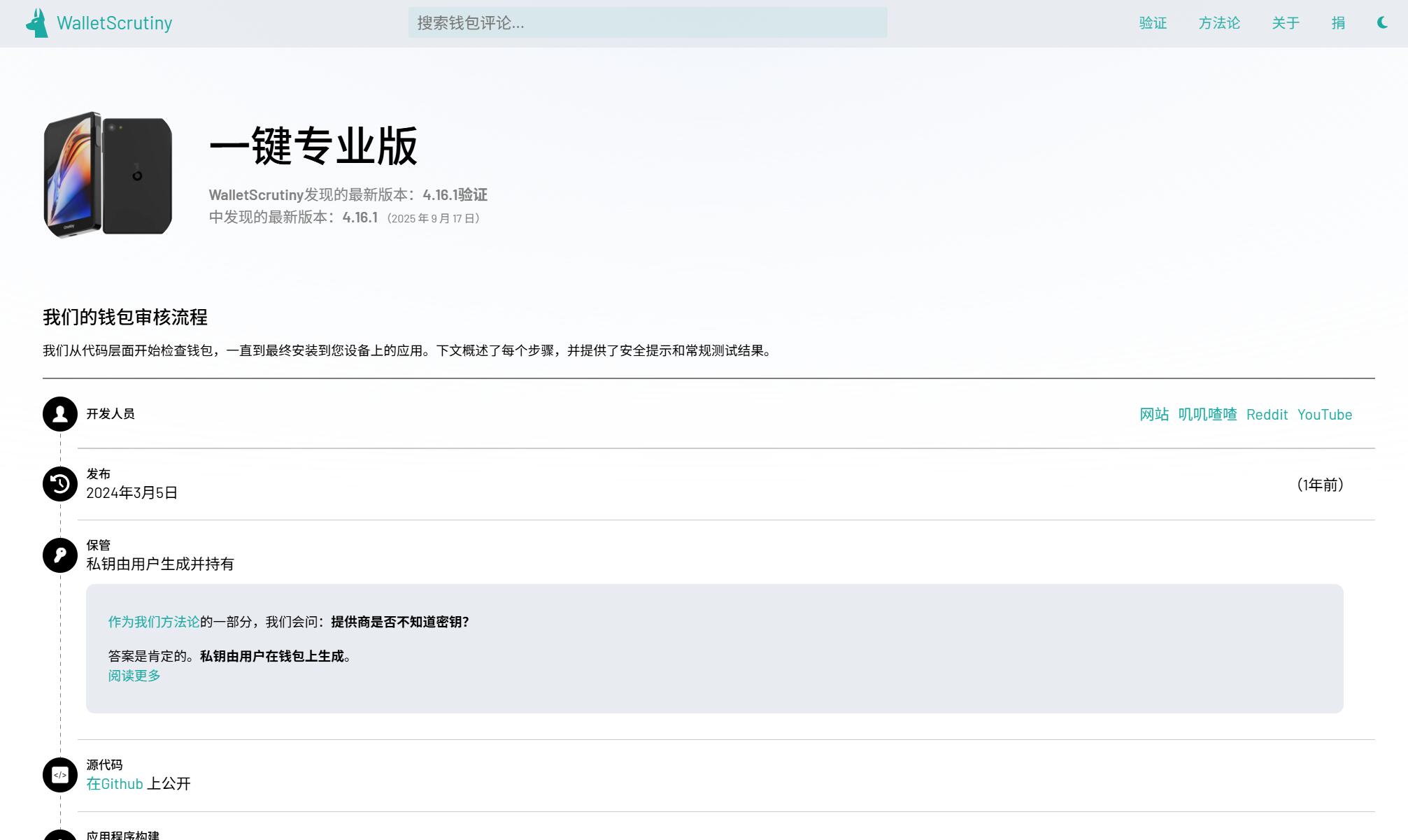This screenshot has width=1408, height=840.
Task: Toggle dark mode moon icon
Action: [1382, 23]
